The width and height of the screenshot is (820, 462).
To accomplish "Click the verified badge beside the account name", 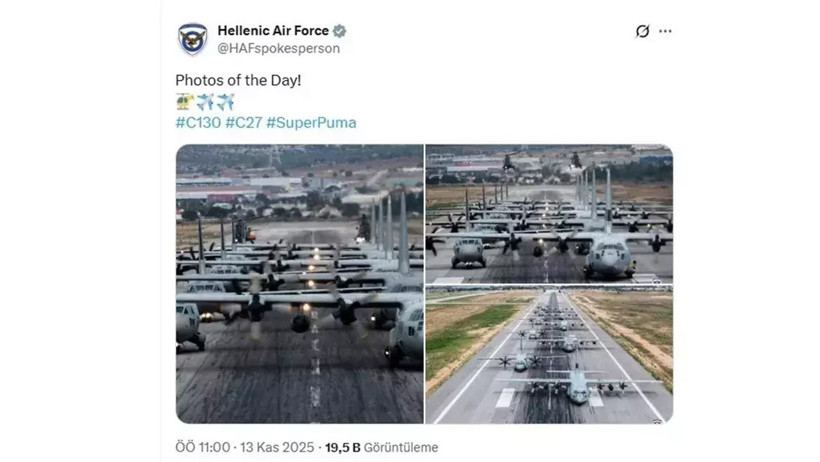I will click(339, 31).
